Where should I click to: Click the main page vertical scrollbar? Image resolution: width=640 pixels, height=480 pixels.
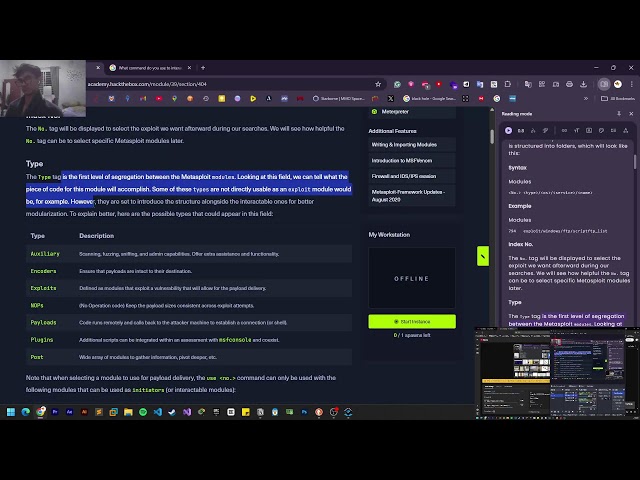click(x=492, y=137)
